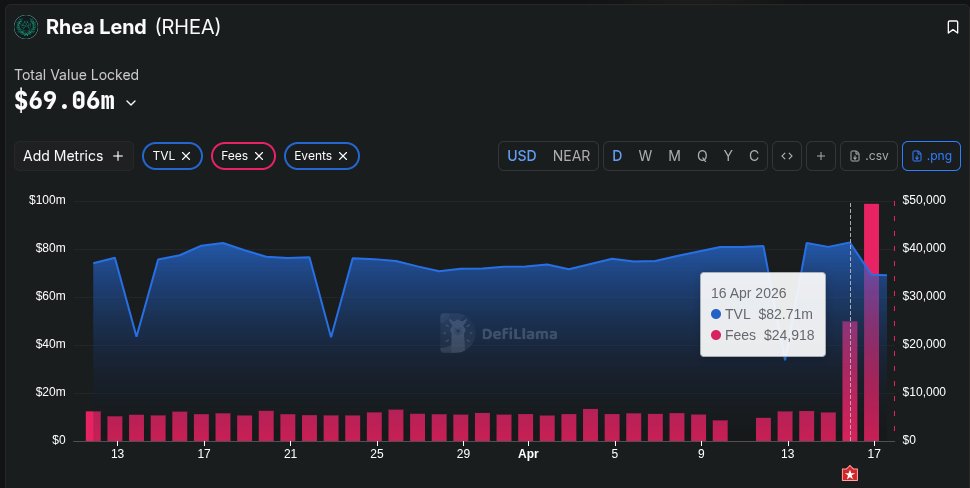The image size is (970, 488).
Task: Click the 'Fees $24,918' tooltip row
Action: 762,335
